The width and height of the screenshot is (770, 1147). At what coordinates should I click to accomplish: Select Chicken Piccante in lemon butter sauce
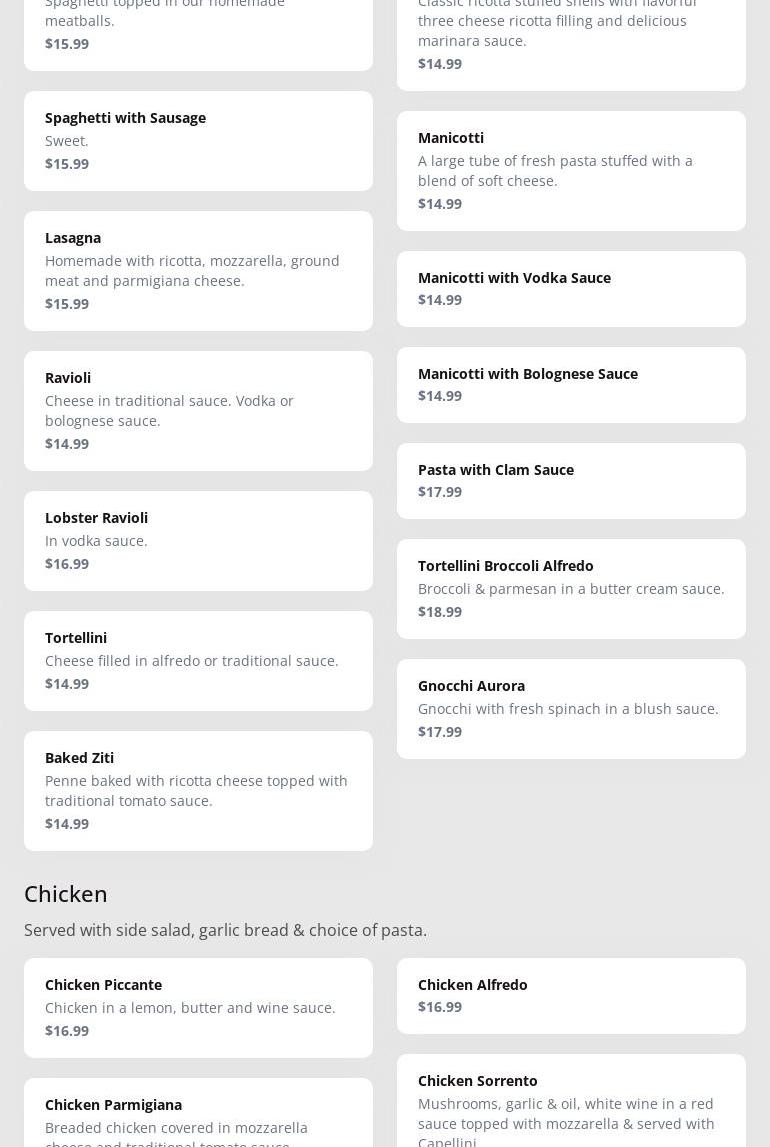point(198,1007)
